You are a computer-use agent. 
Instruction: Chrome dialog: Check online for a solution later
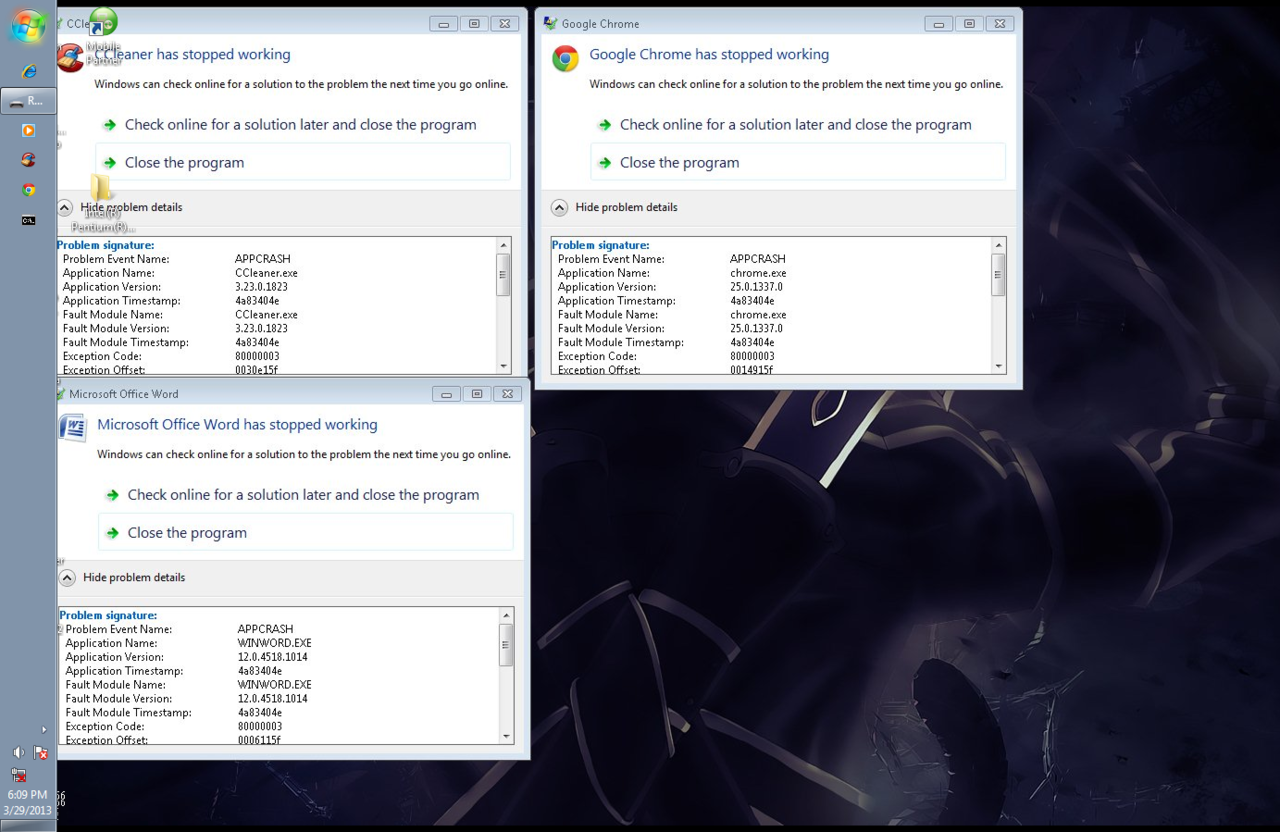point(796,125)
